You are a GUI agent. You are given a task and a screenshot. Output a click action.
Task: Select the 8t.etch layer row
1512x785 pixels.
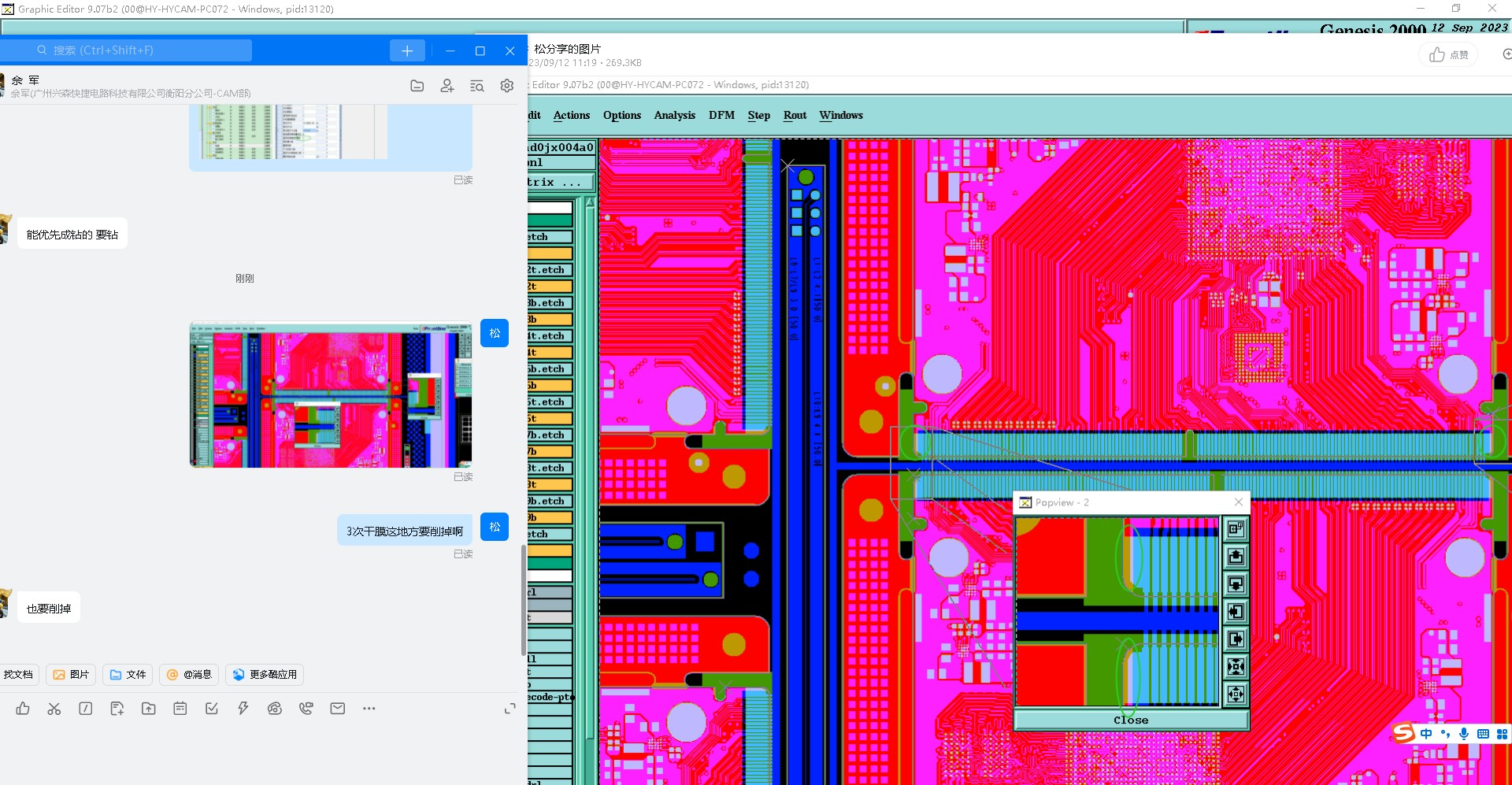coord(550,468)
